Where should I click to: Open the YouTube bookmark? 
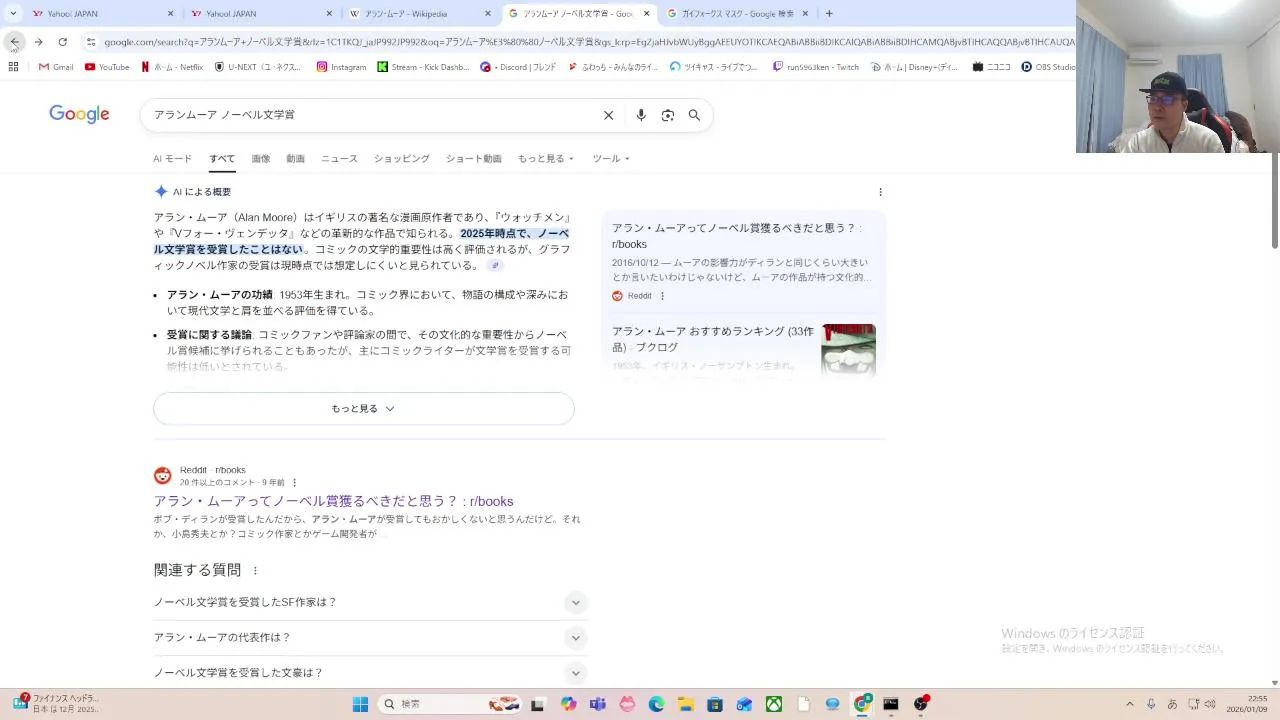point(107,67)
